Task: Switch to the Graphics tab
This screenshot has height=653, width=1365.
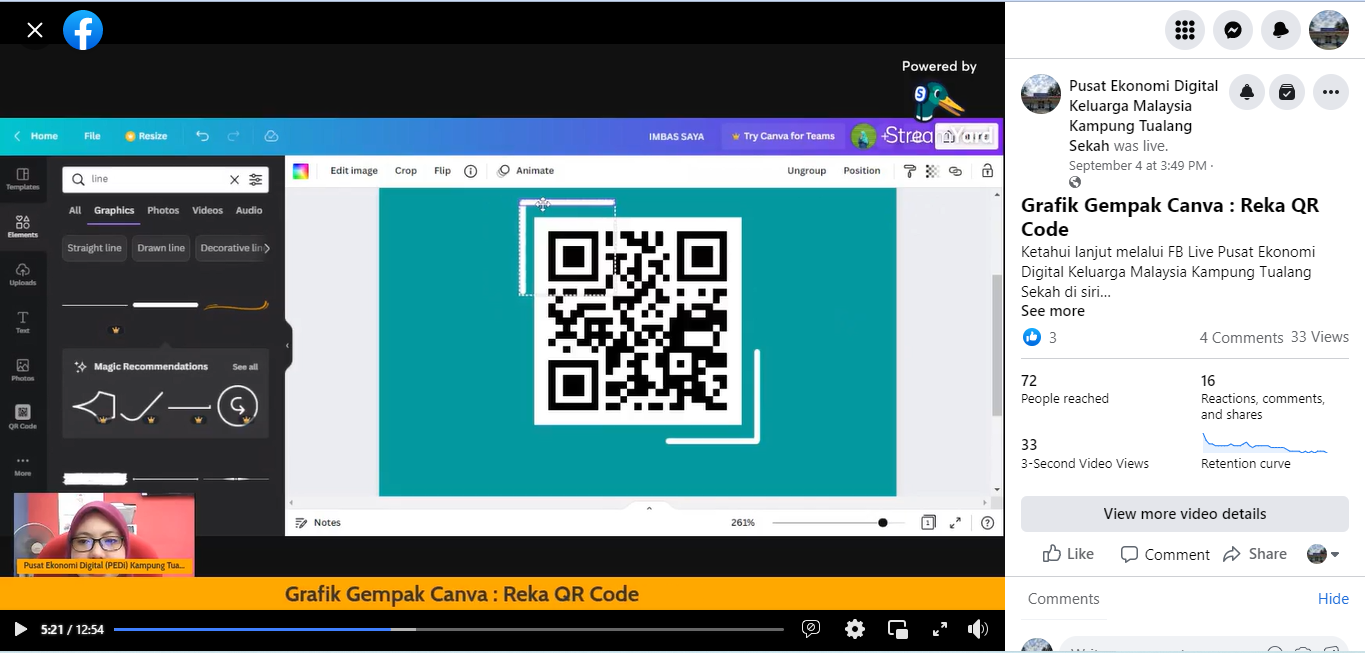Action: 114,210
